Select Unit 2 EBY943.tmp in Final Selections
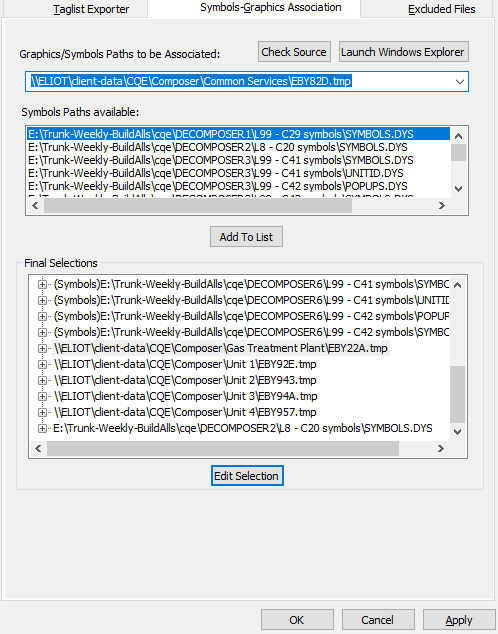This screenshot has width=498, height=634. coord(185,380)
